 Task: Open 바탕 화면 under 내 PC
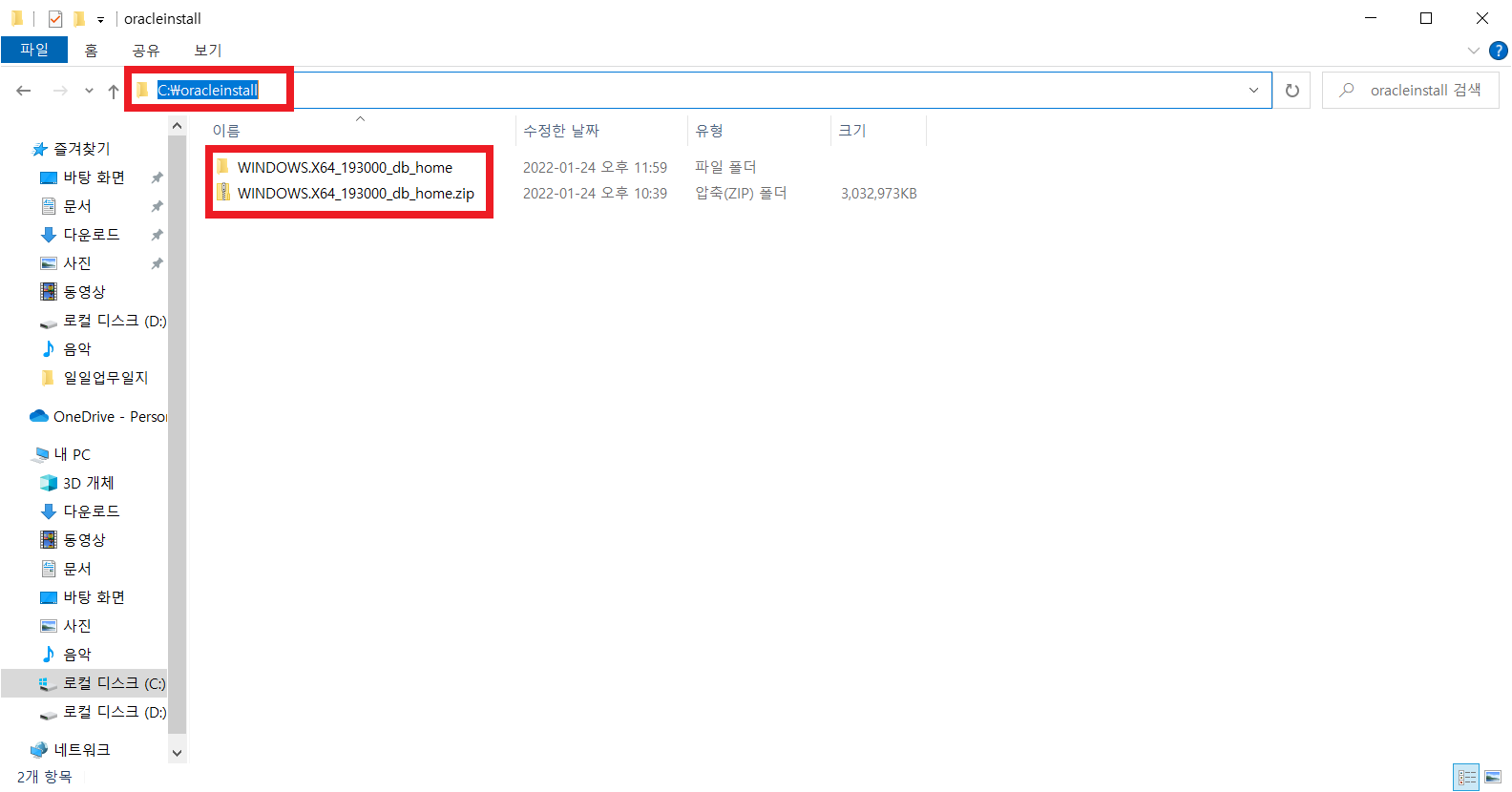[x=94, y=597]
